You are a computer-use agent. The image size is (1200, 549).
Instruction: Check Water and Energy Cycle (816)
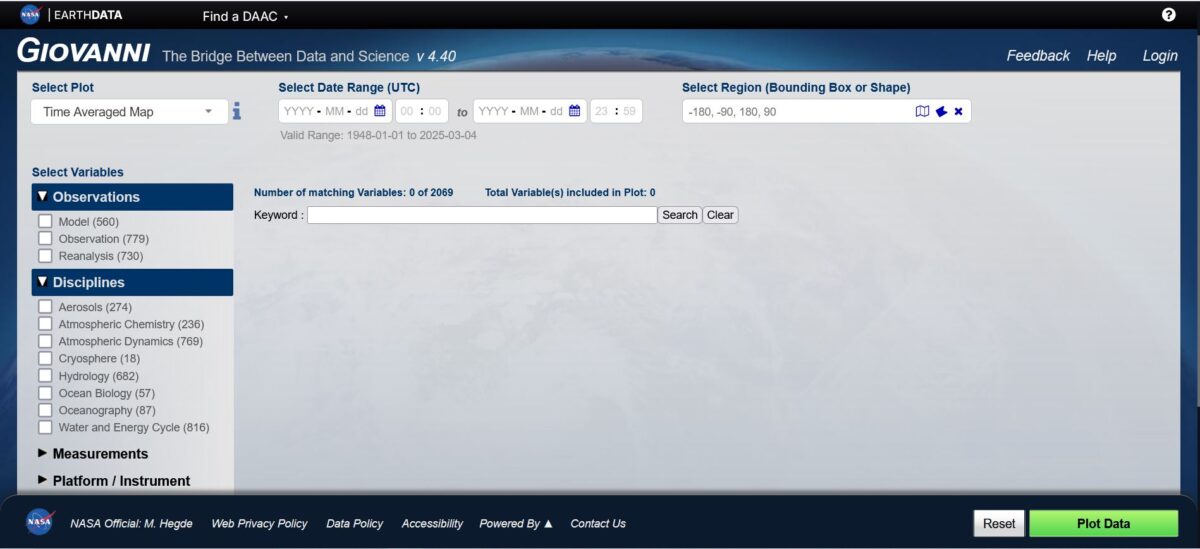pos(45,427)
